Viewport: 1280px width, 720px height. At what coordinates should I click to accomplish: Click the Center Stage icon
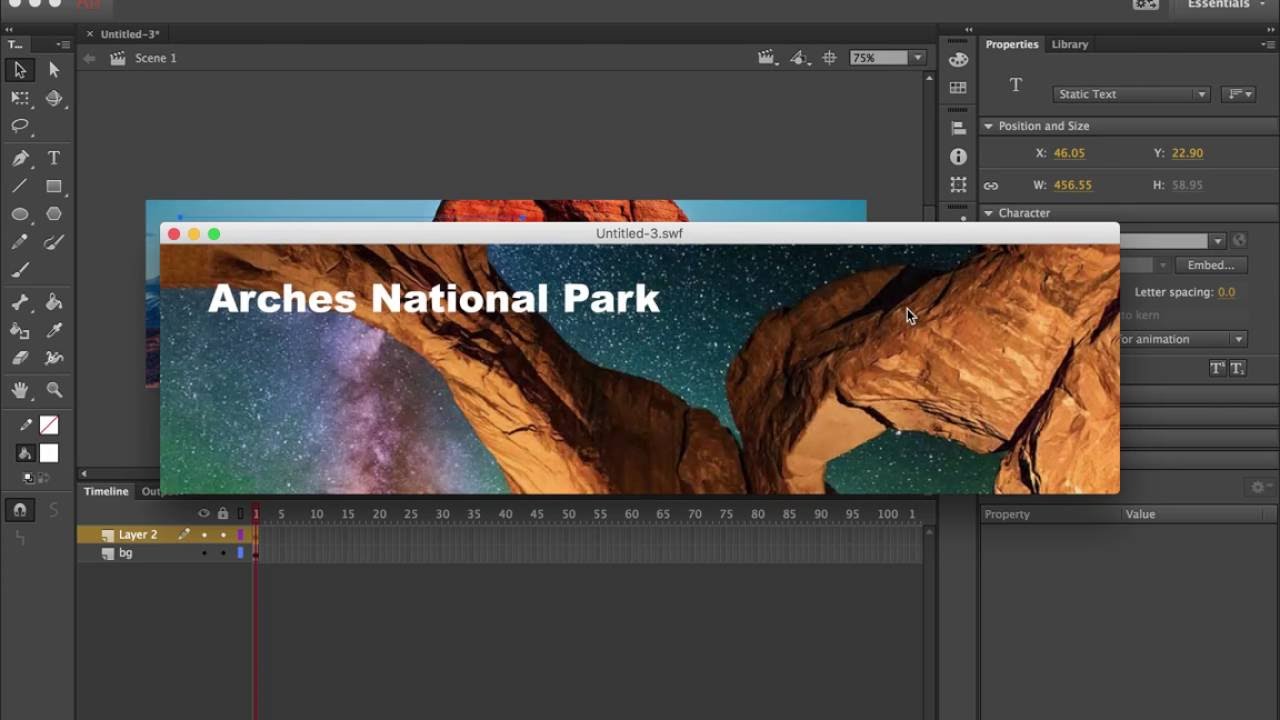pos(829,58)
